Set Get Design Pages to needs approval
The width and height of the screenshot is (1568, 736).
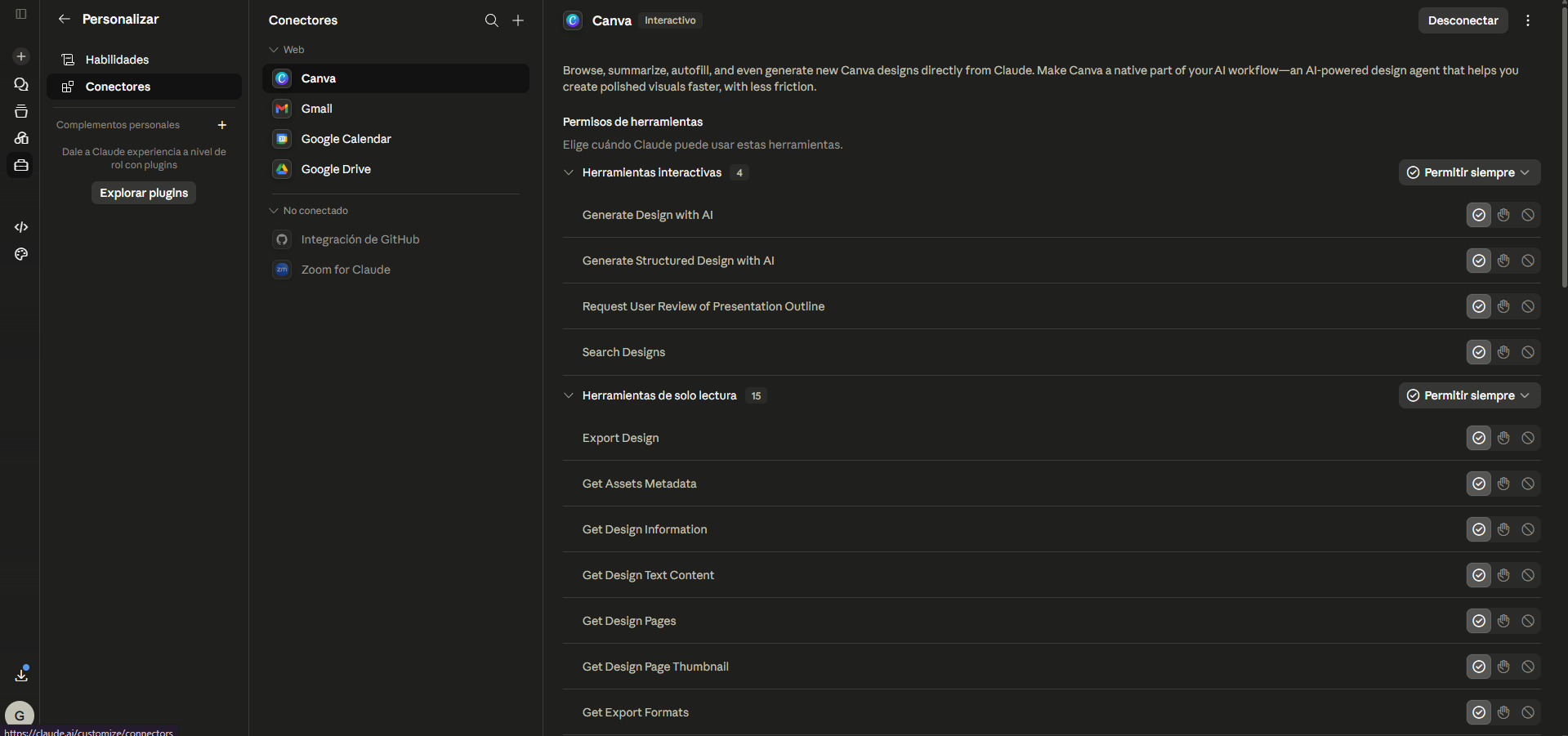pos(1503,621)
